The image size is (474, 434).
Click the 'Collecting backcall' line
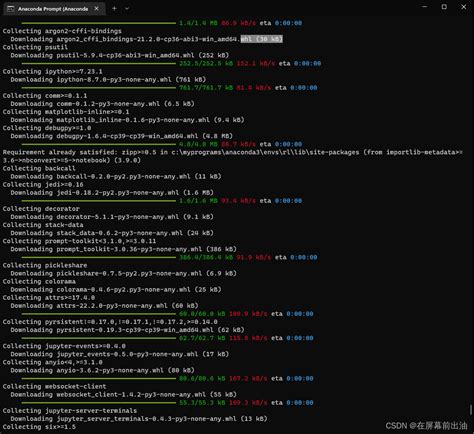39,168
